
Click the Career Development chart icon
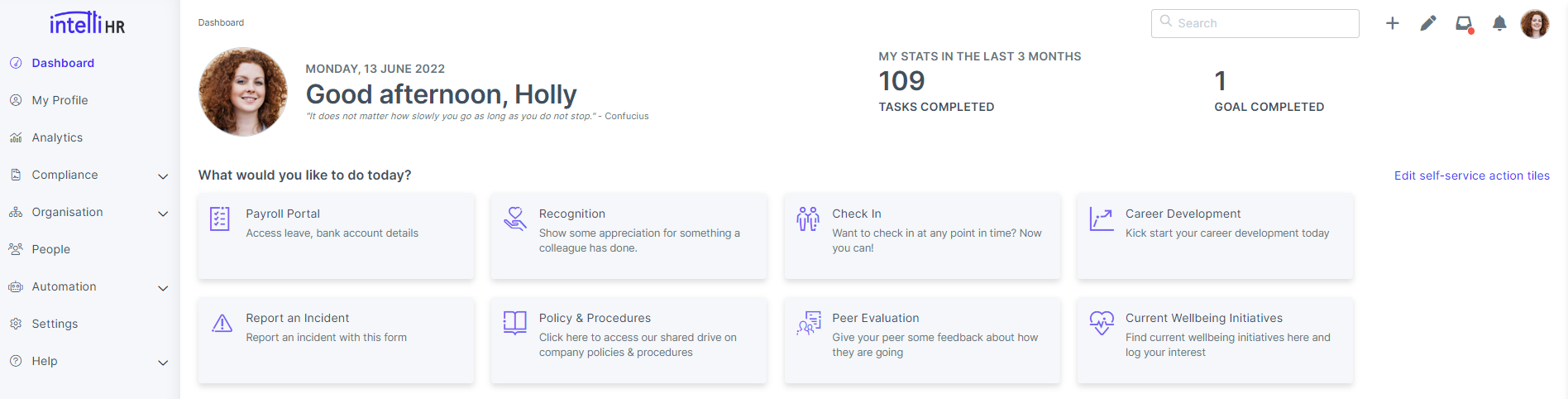(1101, 219)
